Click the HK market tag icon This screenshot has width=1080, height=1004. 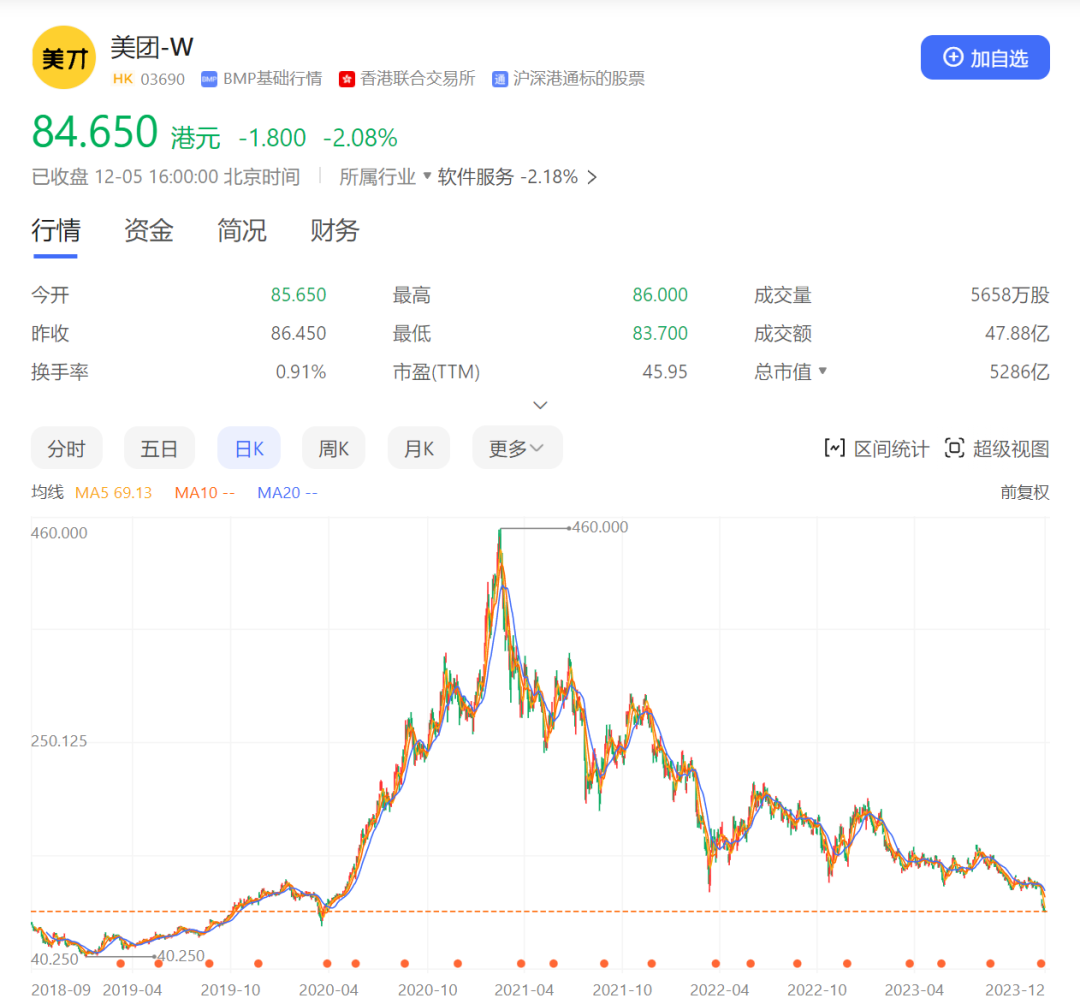[123, 79]
